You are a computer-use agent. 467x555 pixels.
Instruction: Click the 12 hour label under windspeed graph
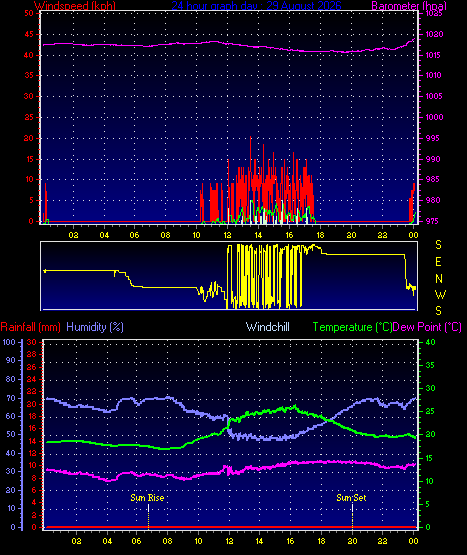[227, 235]
